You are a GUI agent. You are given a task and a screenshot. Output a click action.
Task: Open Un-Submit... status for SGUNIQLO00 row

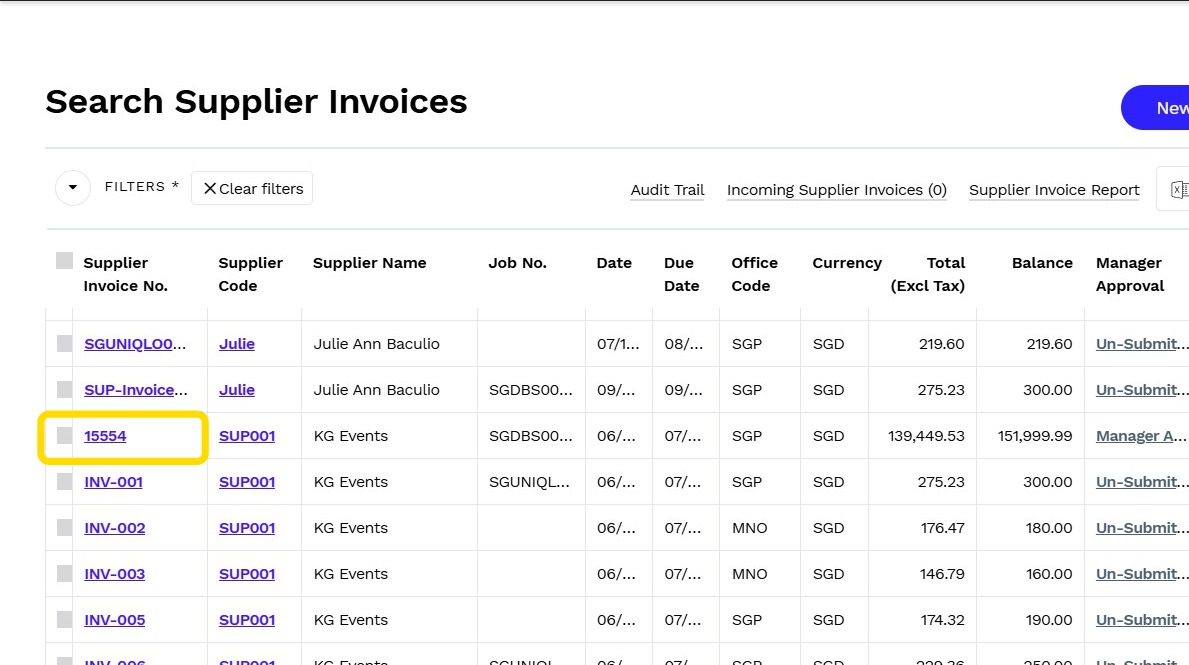(1142, 343)
